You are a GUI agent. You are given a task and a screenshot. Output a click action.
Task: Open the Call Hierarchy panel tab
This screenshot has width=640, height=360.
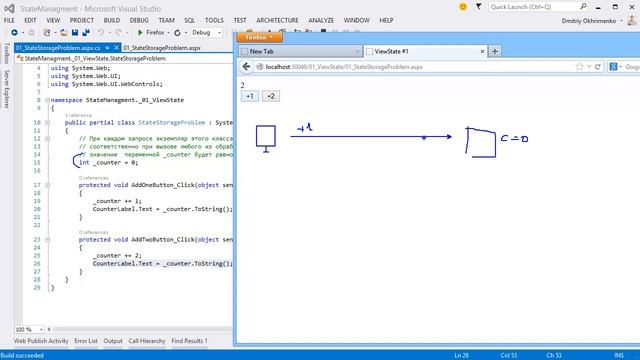pos(147,341)
